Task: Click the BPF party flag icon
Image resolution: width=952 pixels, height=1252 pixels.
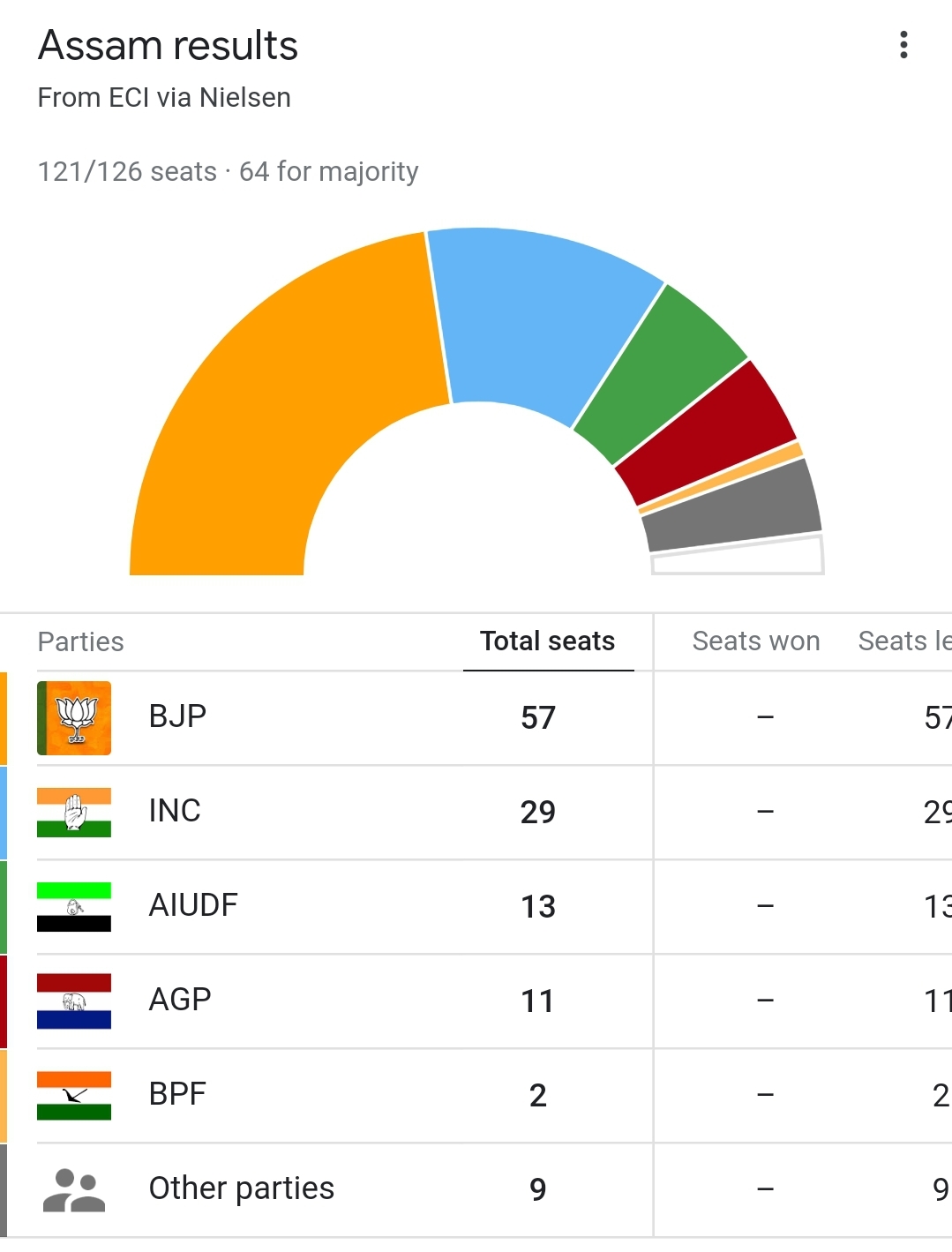Action: 74,1094
